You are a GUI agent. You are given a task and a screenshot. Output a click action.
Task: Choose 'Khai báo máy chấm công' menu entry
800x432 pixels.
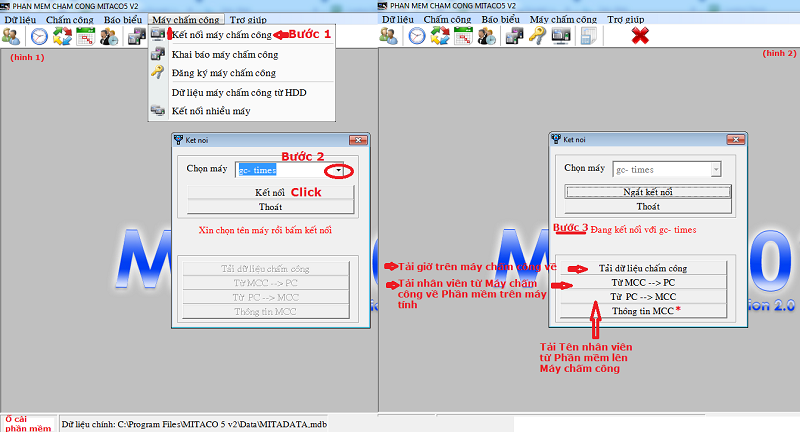(x=242, y=54)
